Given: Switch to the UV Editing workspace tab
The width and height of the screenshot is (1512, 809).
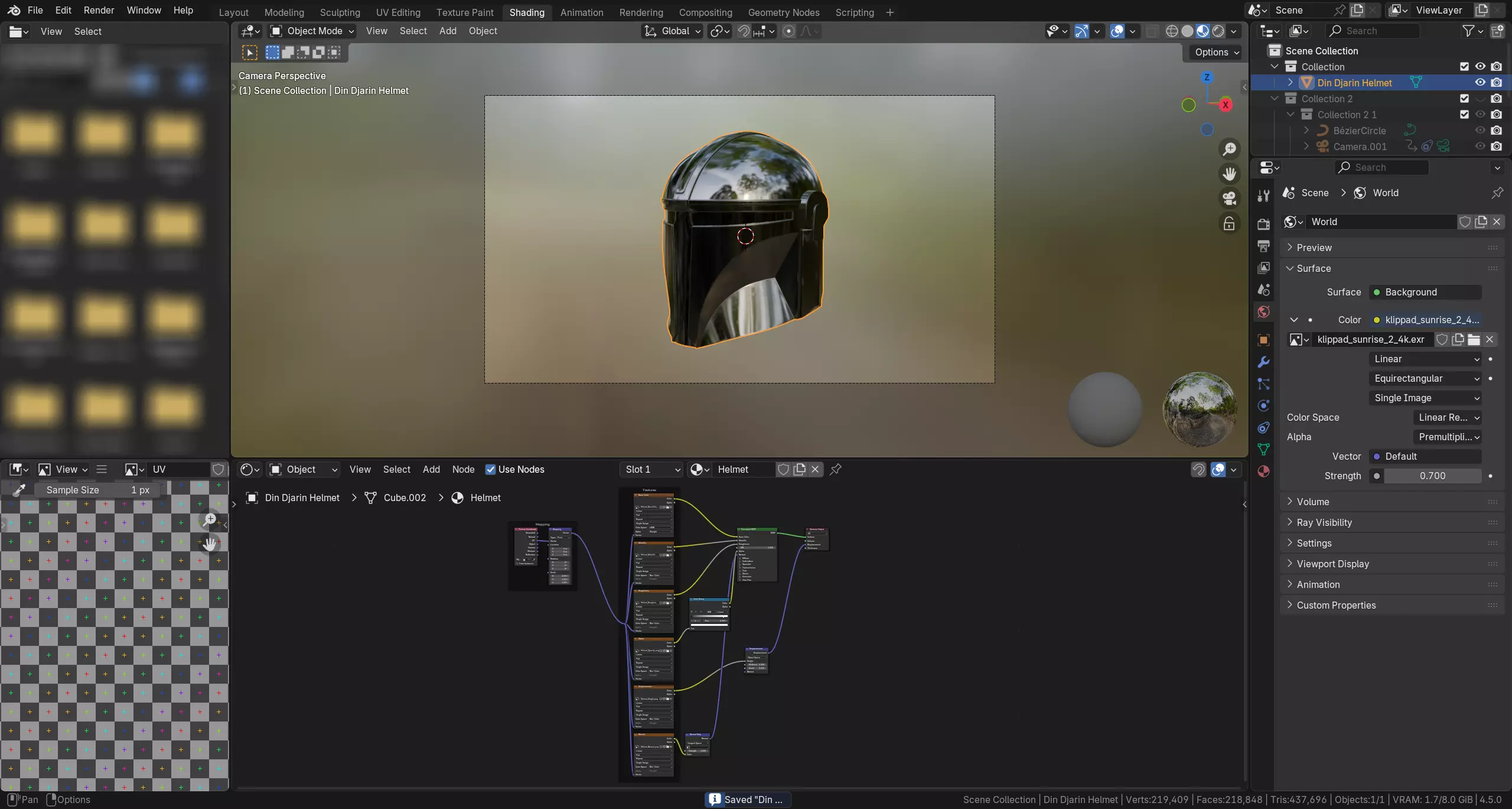Looking at the screenshot, I should [x=398, y=12].
